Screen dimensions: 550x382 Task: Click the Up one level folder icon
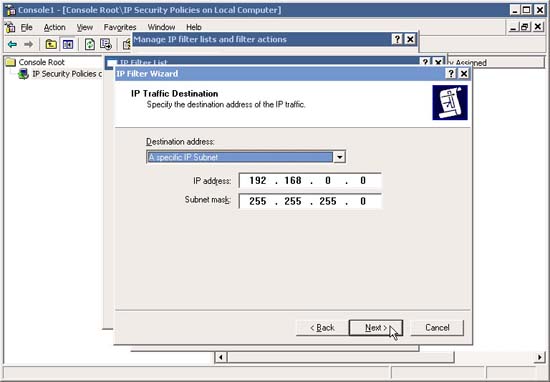tap(51, 44)
